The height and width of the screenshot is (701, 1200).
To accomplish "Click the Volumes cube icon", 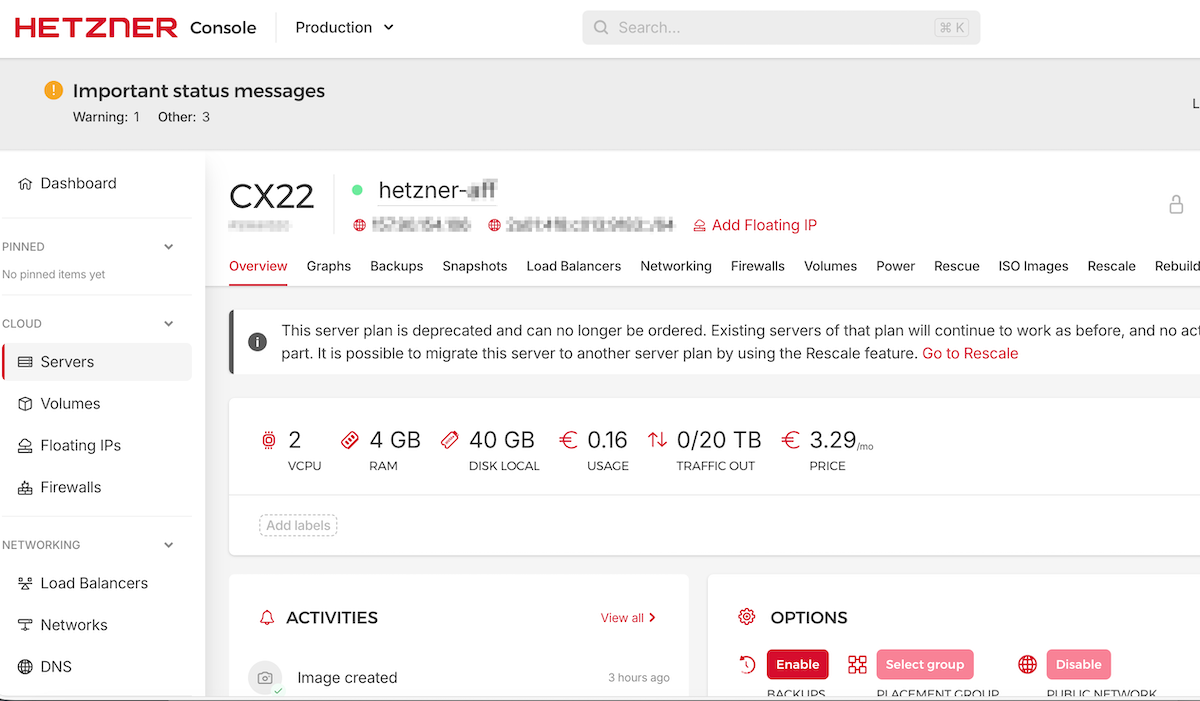I will [25, 404].
